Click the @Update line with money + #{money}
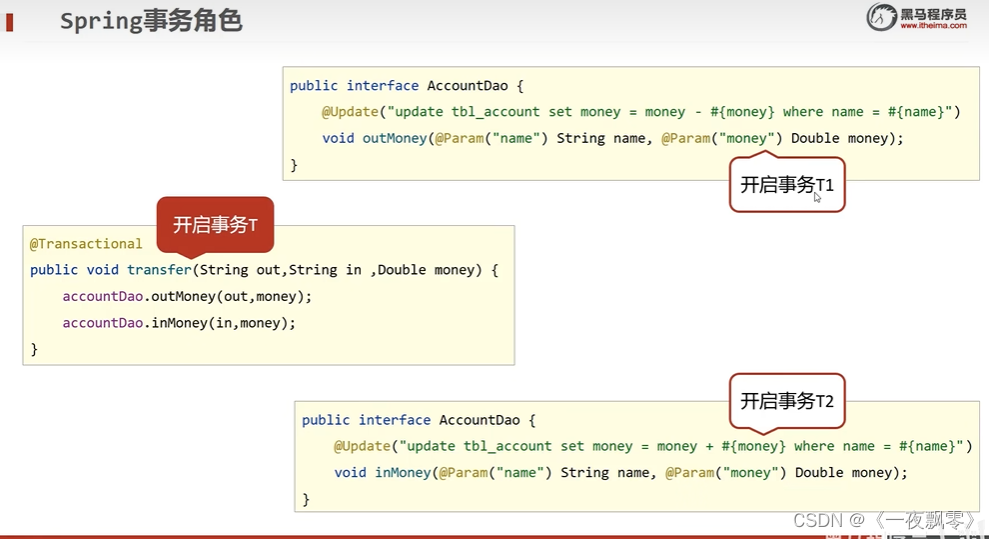The image size is (989, 539). click(x=653, y=446)
